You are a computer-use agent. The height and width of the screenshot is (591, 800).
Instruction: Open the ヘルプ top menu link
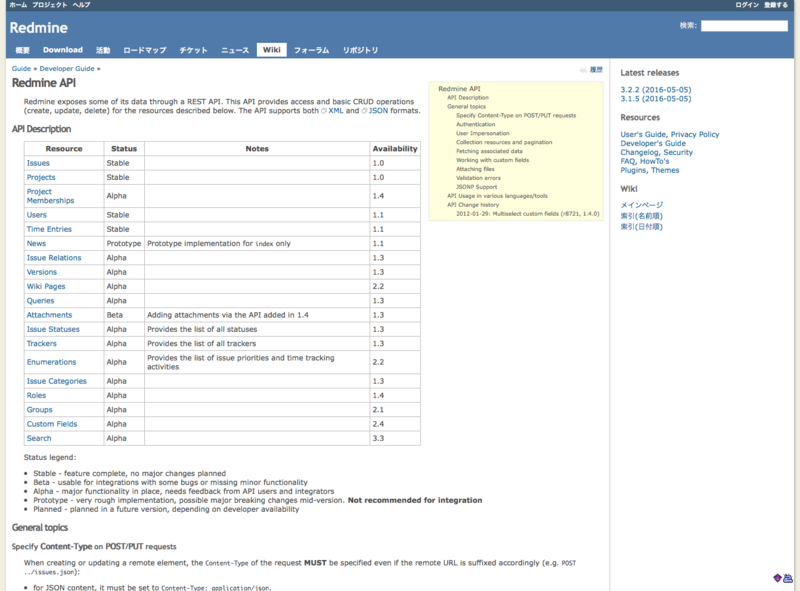[81, 5]
